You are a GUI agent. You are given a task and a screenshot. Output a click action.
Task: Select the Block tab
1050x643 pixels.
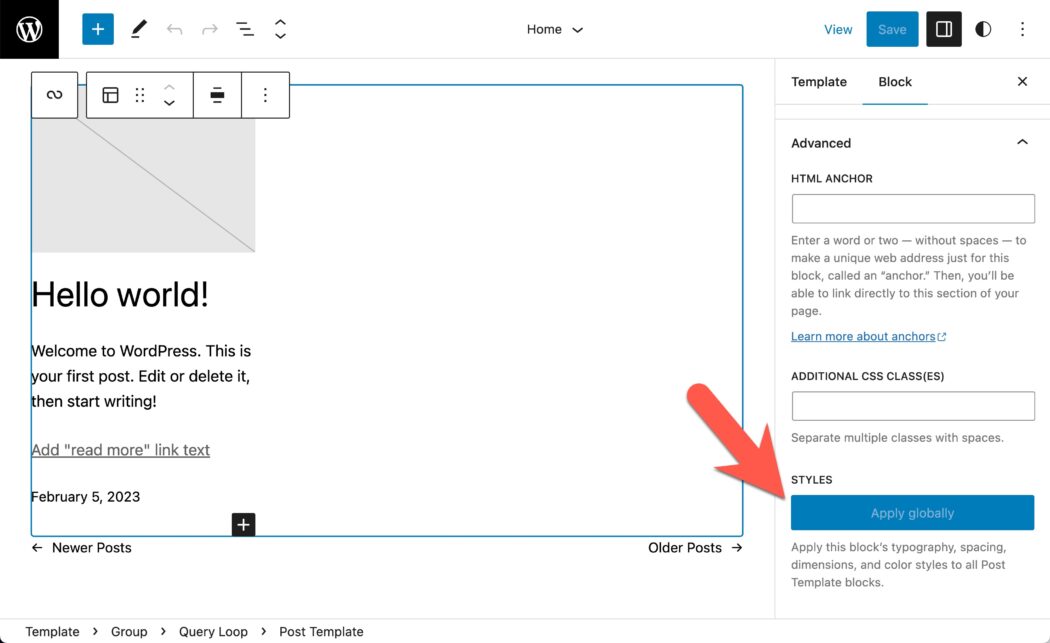click(895, 82)
